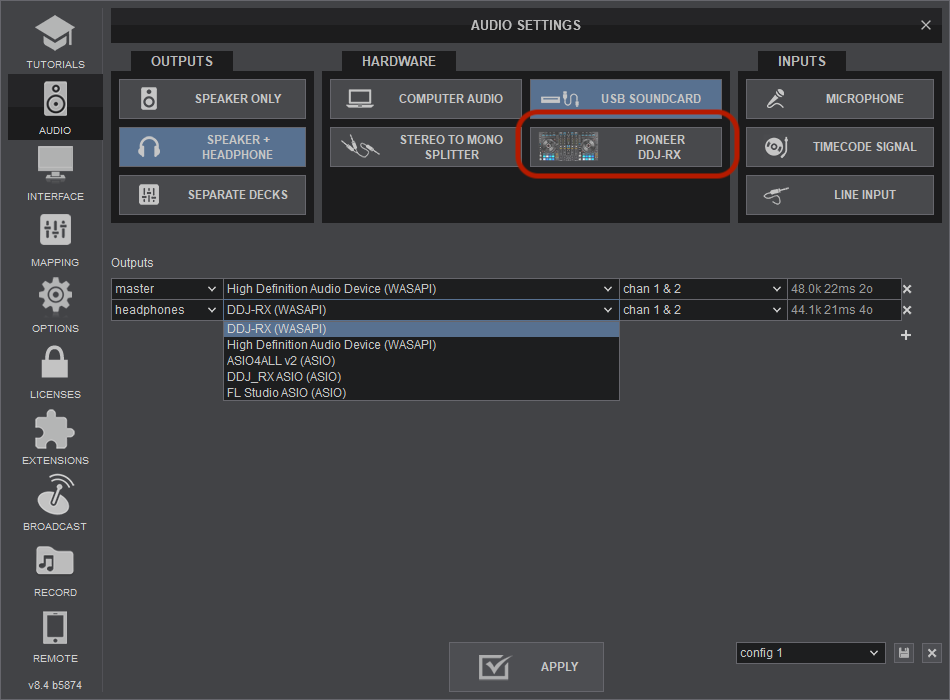Pick FL Studio ASIO (ASIO) from the list

(421, 393)
